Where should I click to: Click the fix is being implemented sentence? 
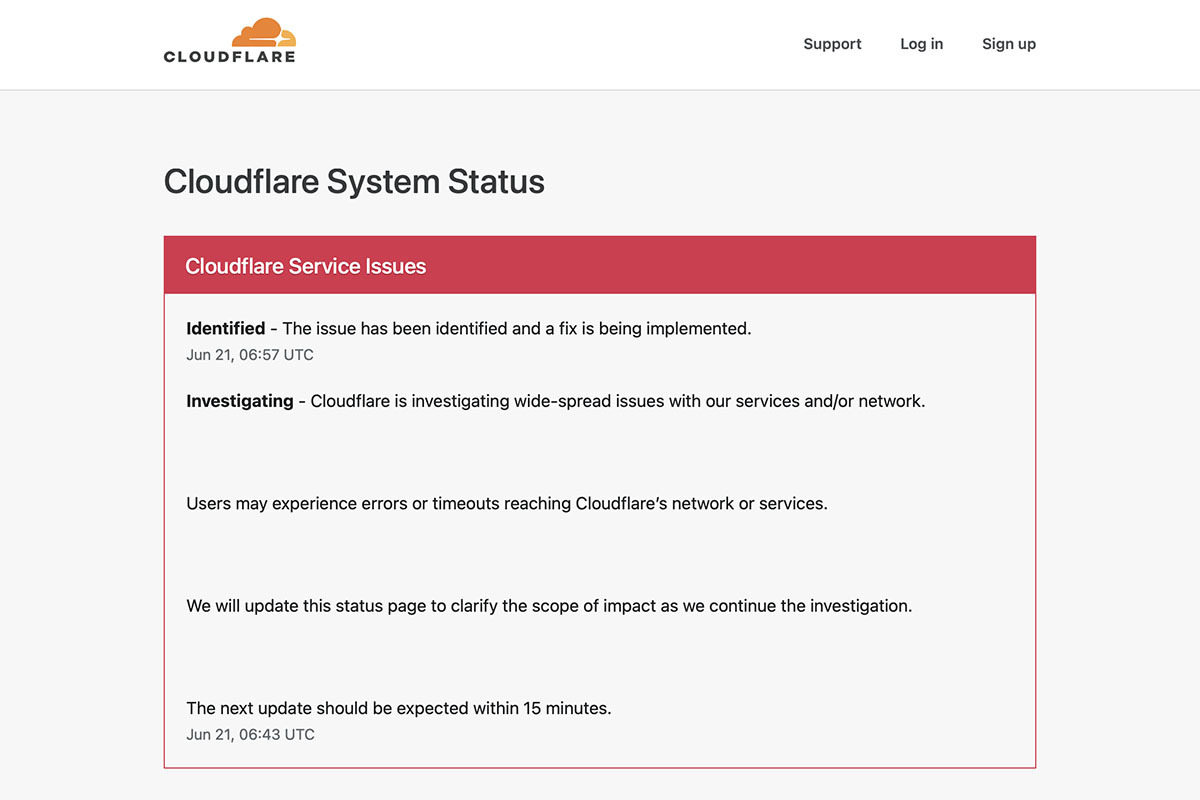pos(517,328)
